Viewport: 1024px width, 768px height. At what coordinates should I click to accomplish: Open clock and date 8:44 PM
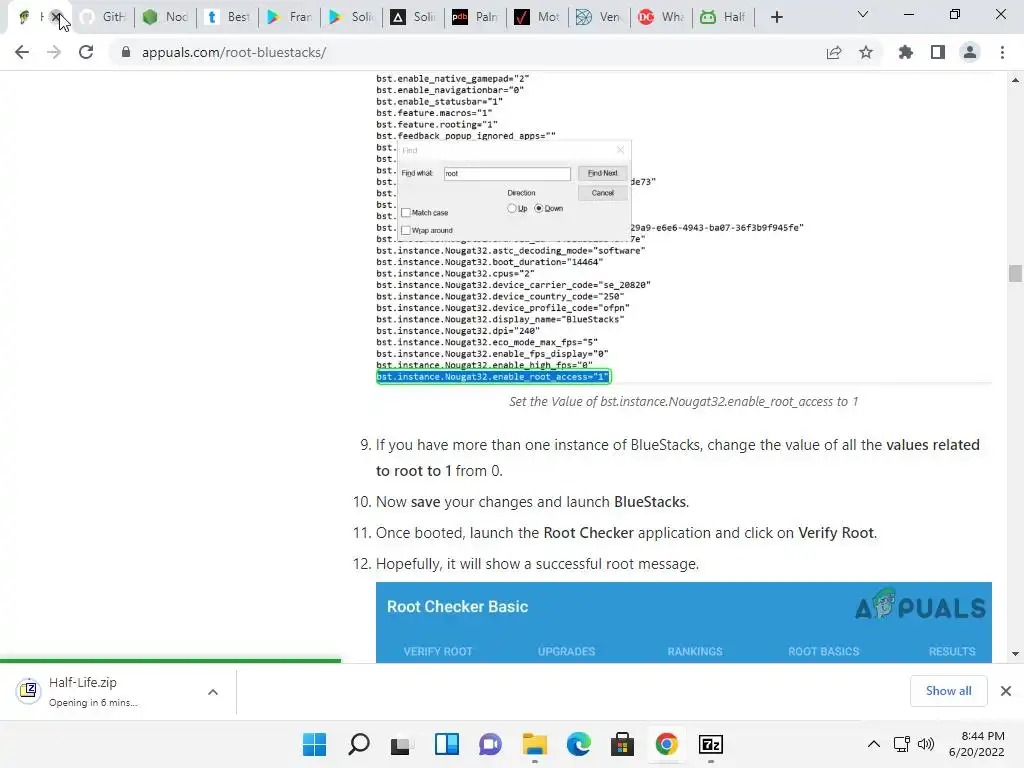pyautogui.click(x=977, y=744)
